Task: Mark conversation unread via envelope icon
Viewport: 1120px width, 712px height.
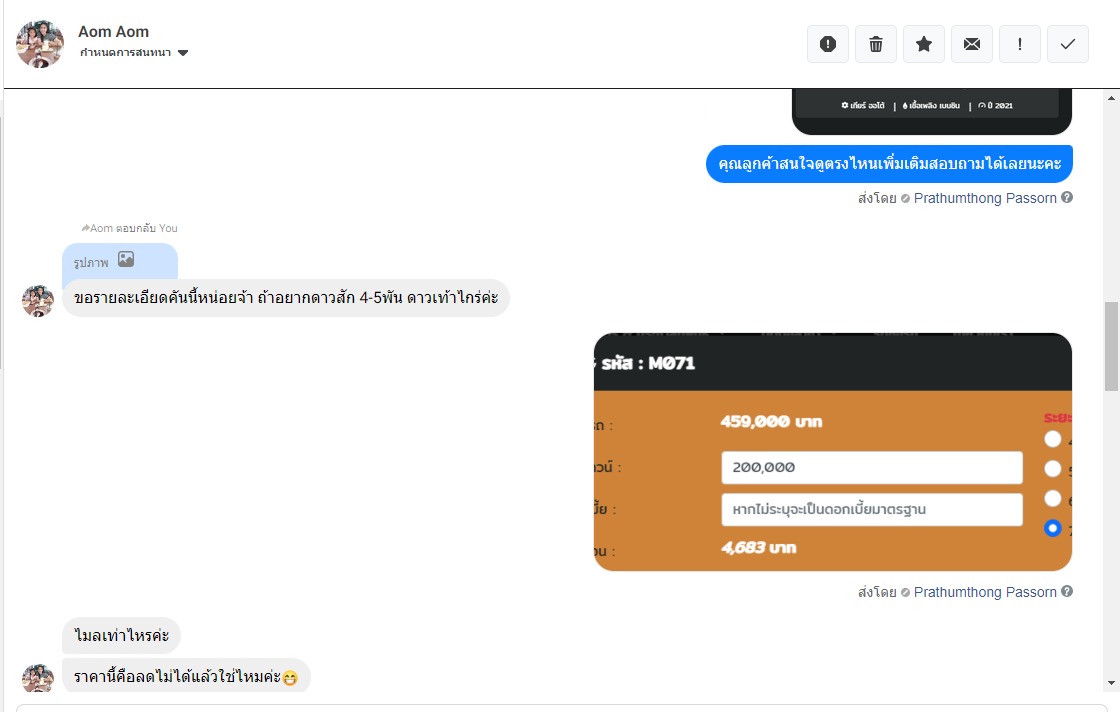Action: pos(972,44)
